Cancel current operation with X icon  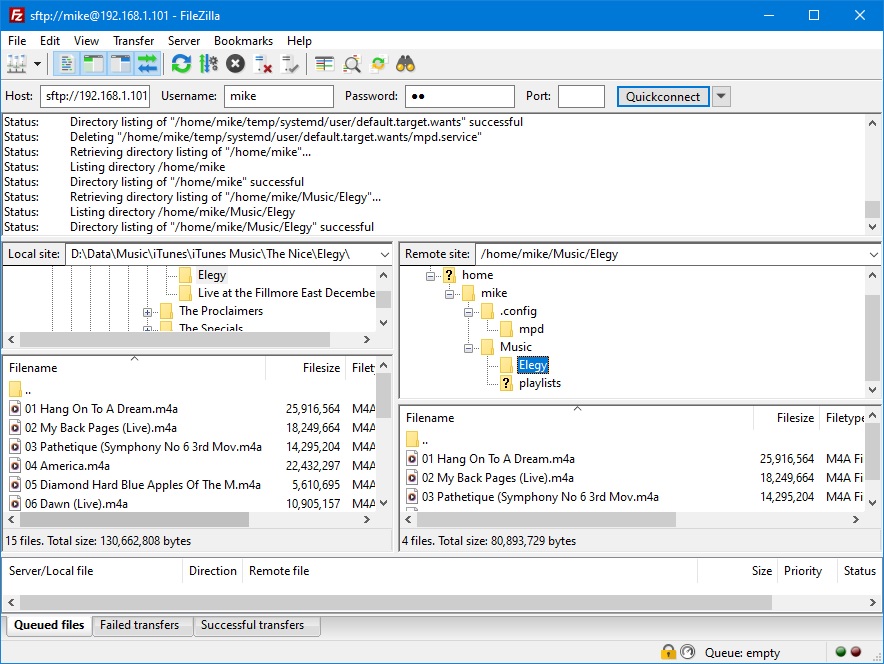(x=236, y=64)
